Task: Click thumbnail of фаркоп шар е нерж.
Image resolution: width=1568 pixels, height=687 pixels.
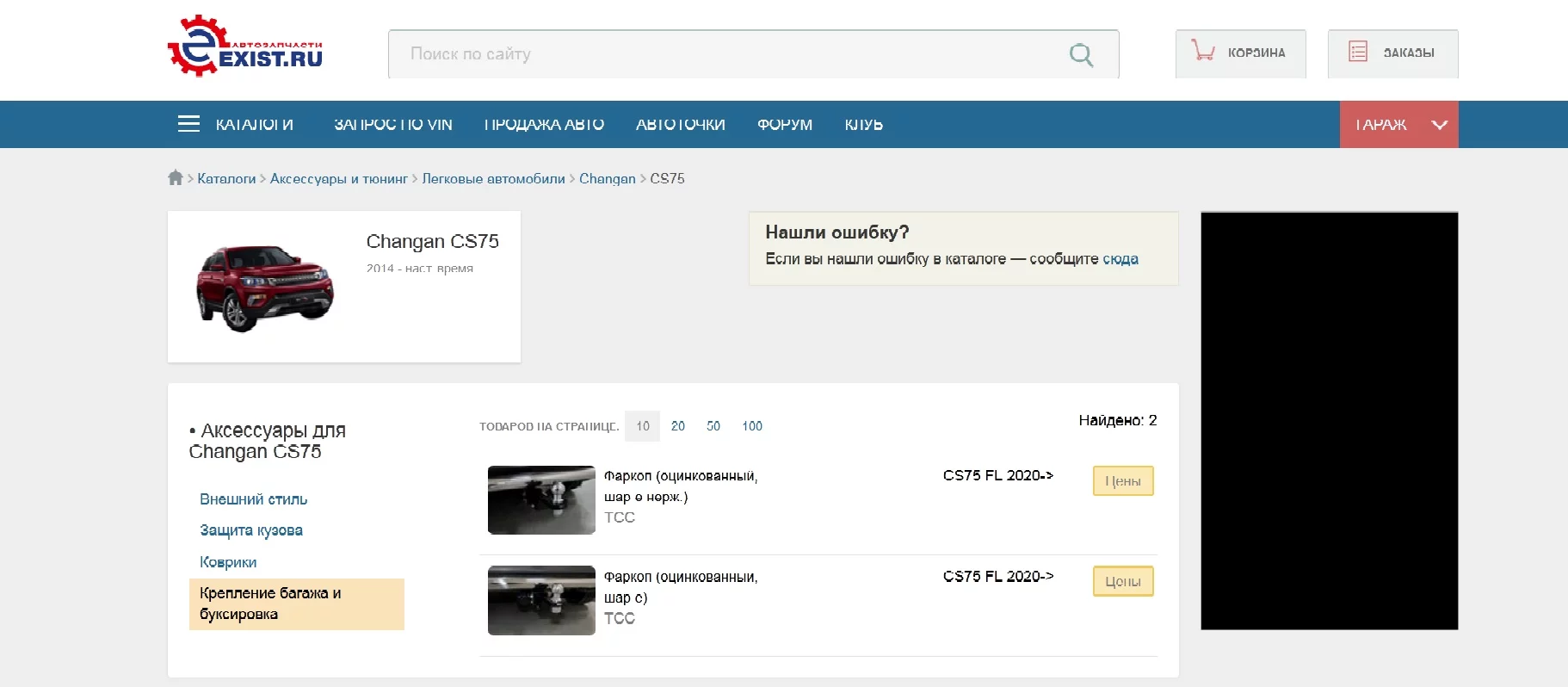Action: click(541, 500)
